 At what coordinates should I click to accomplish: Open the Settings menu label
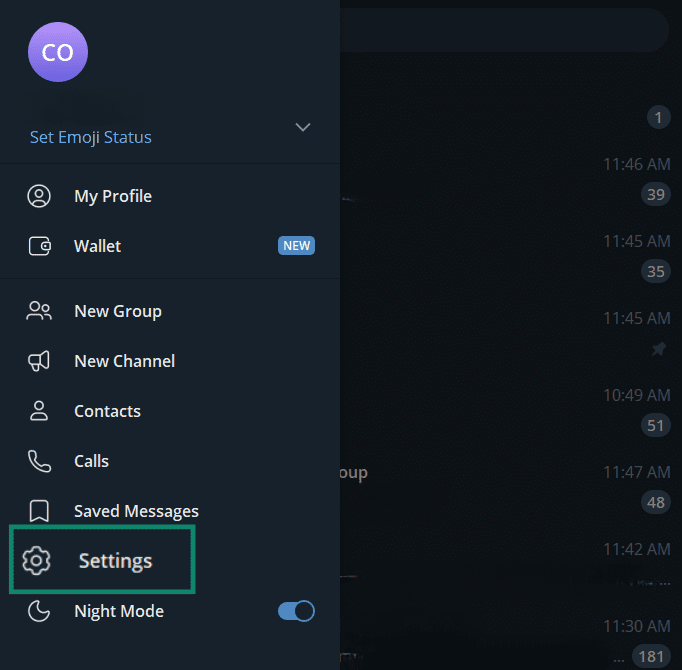tap(116, 561)
